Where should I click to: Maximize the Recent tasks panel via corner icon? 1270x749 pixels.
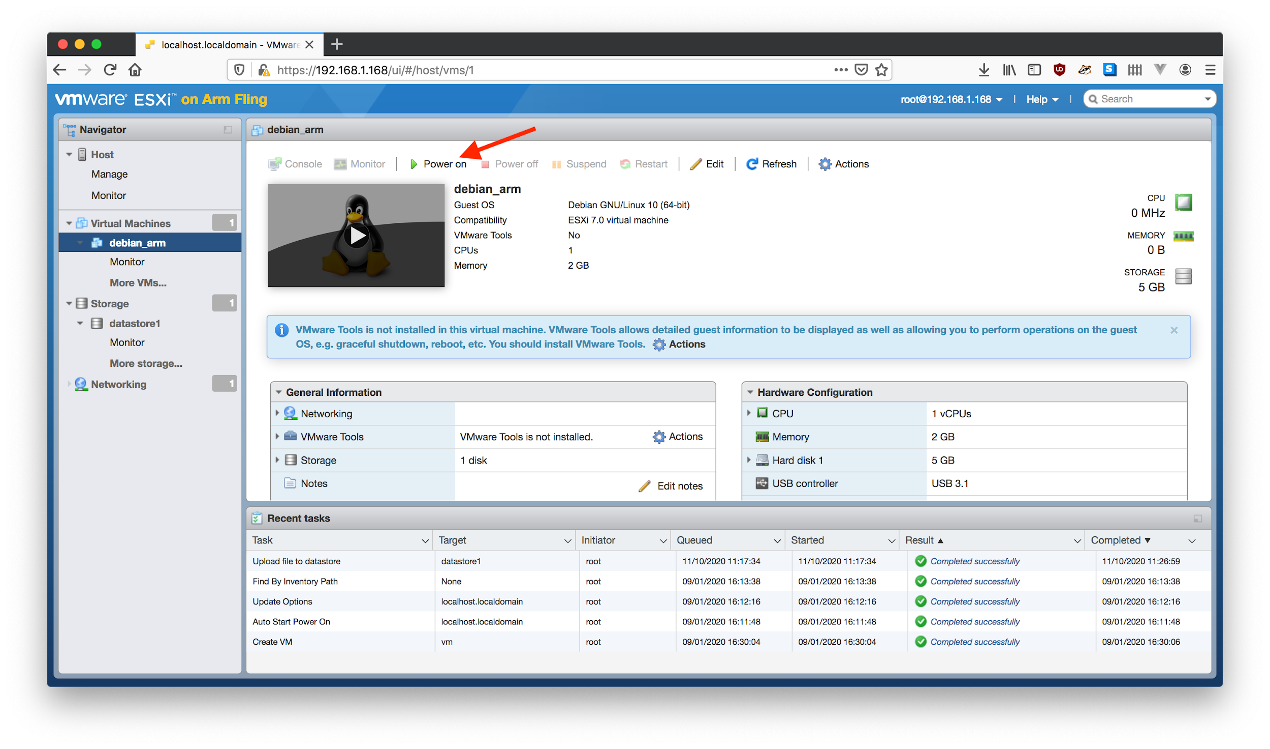(1198, 519)
